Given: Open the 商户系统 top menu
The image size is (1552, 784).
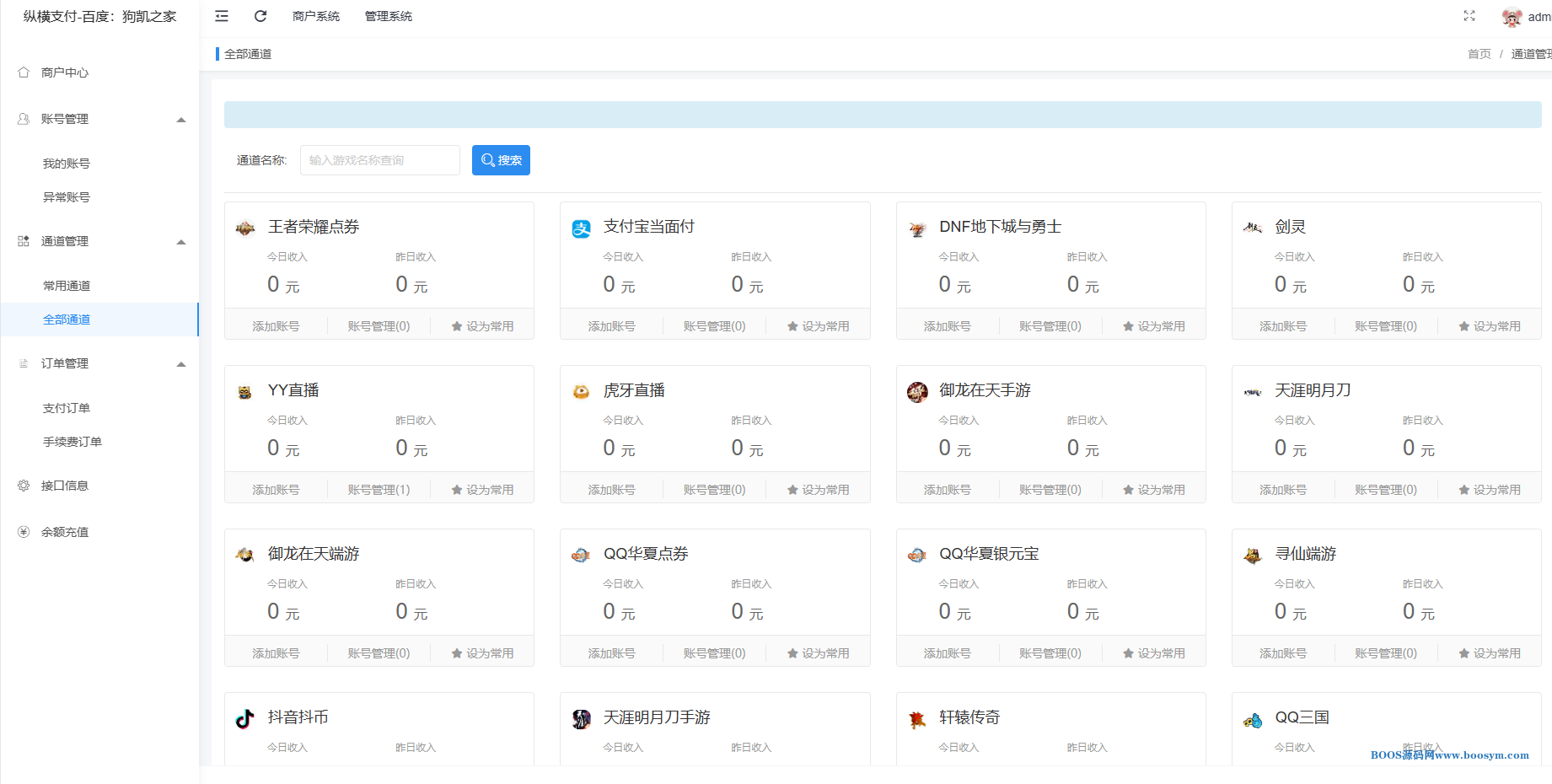Looking at the screenshot, I should (316, 16).
